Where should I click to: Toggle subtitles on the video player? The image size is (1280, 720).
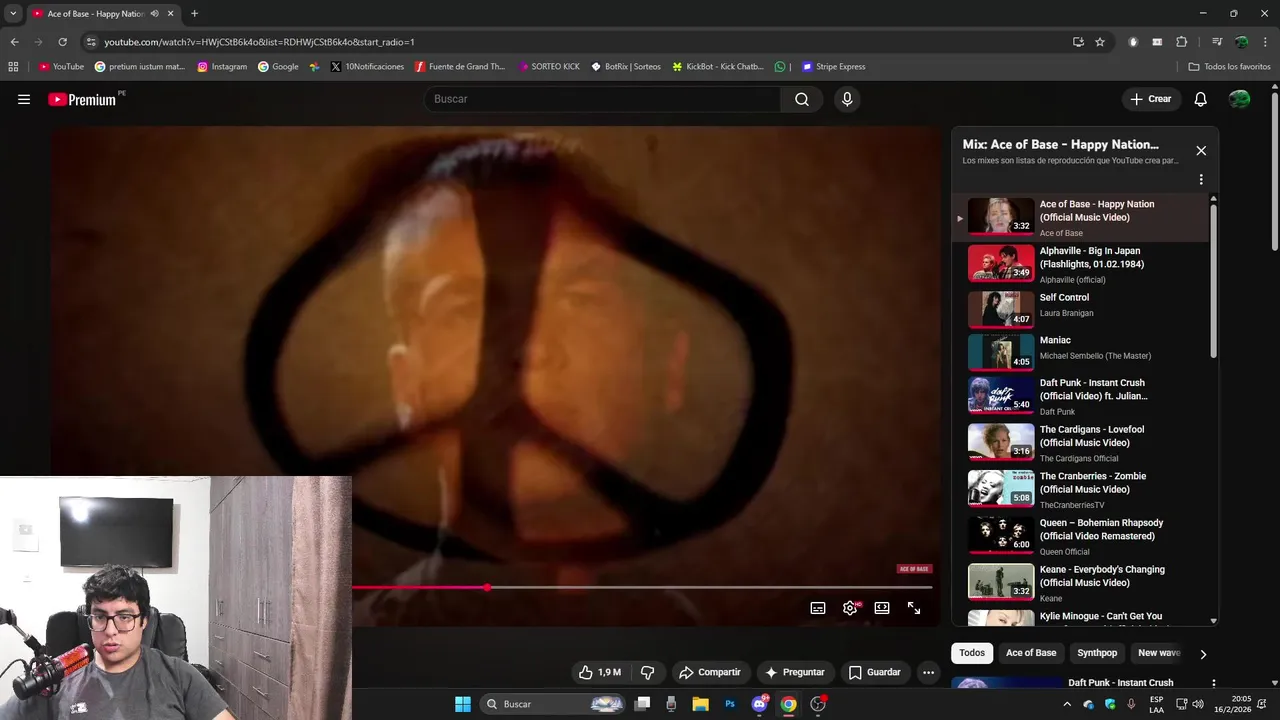tap(818, 608)
